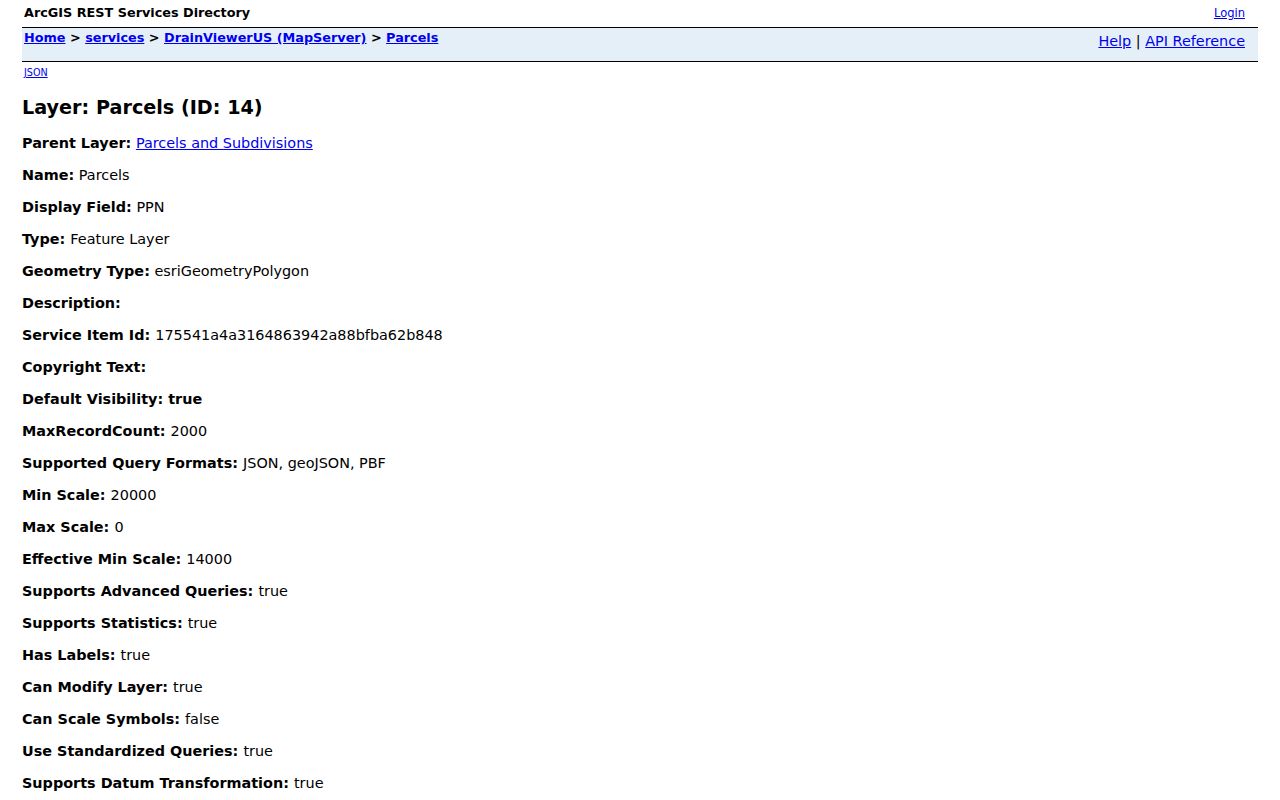Image resolution: width=1280 pixels, height=800 pixels.
Task: Click the Can Scale Symbols false value
Action: [202, 719]
